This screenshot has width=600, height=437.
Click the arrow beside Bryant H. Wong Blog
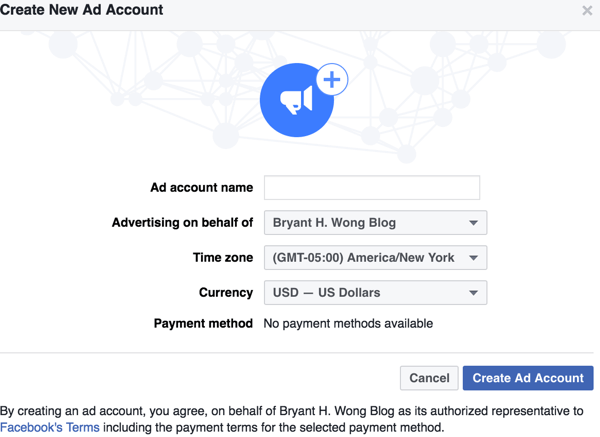point(474,223)
